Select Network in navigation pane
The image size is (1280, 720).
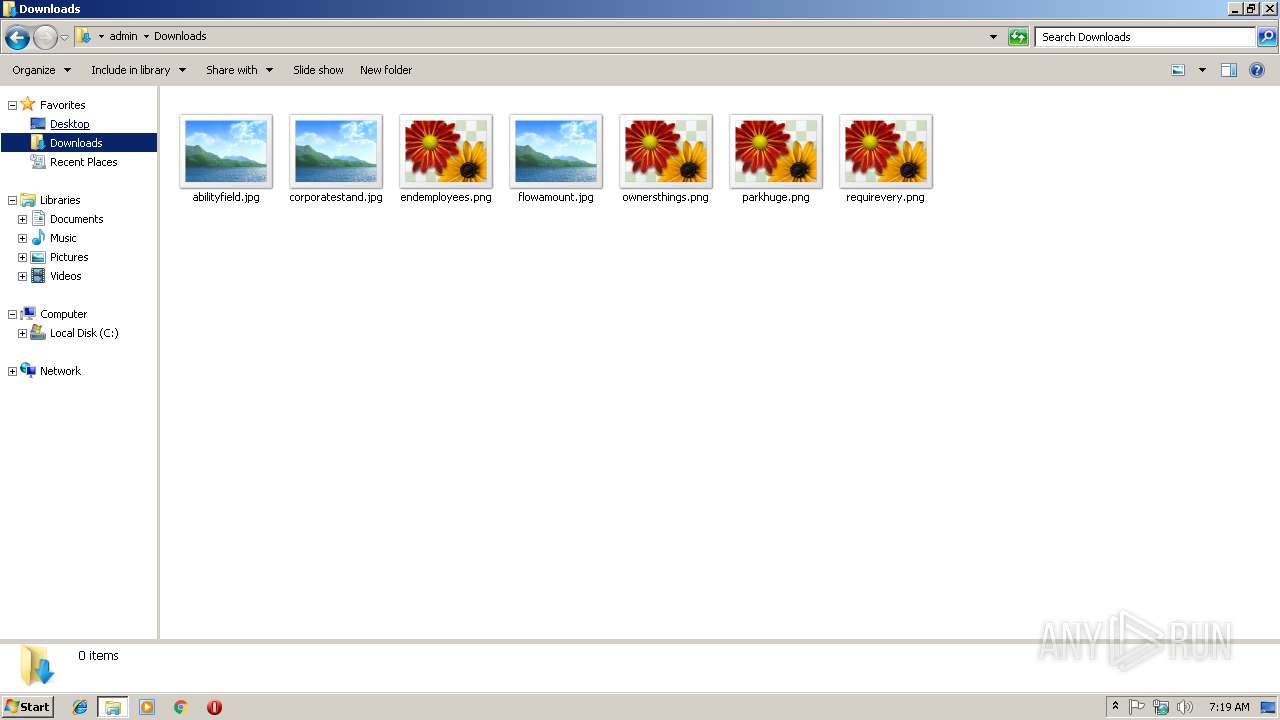click(60, 371)
